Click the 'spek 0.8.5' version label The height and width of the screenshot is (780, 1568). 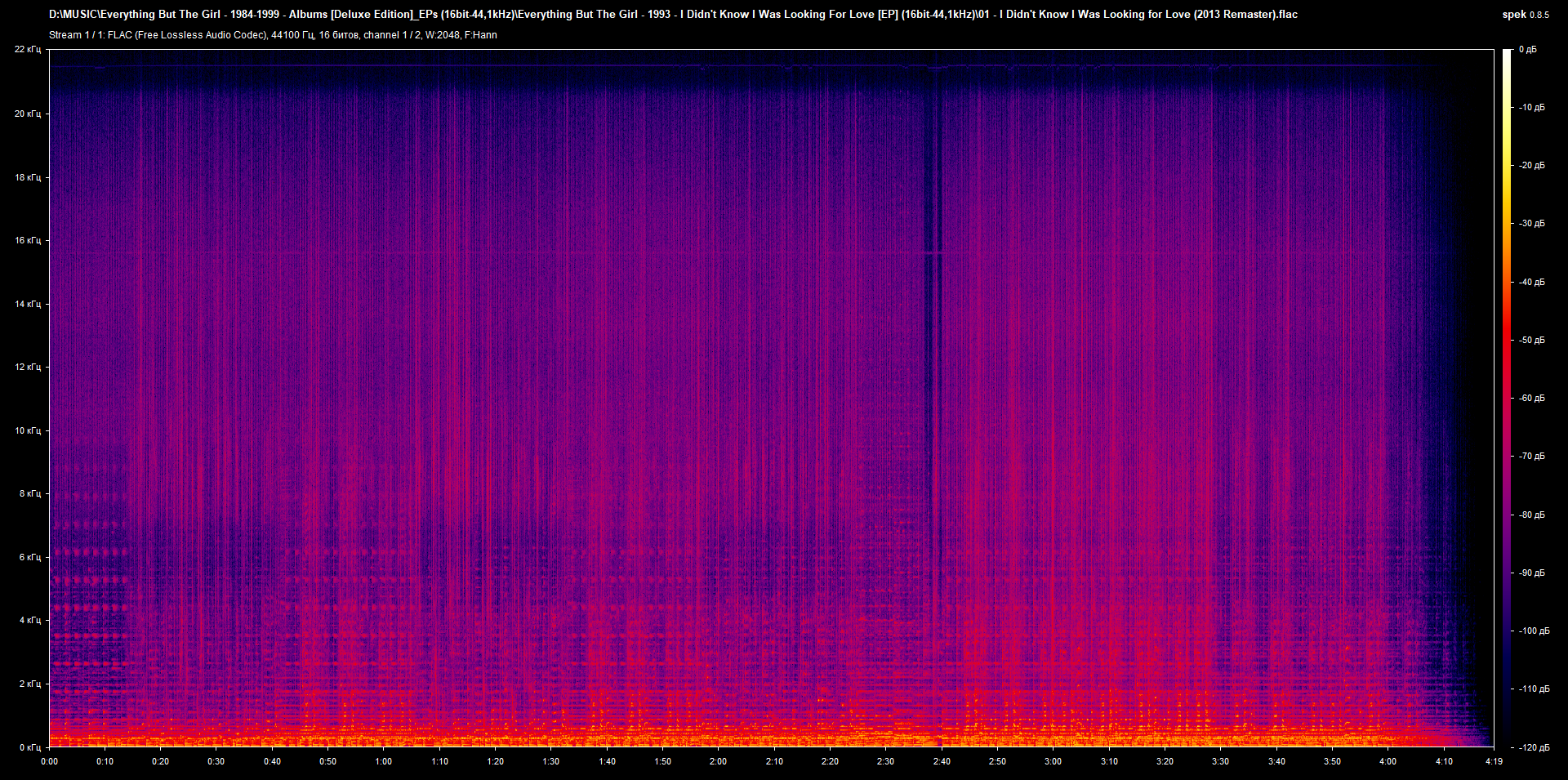pyautogui.click(x=1526, y=15)
